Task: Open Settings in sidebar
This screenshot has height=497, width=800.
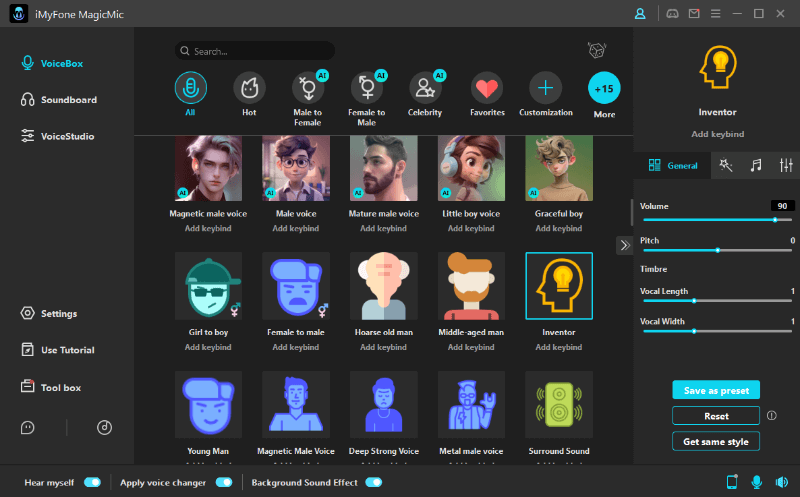Action: [x=49, y=313]
